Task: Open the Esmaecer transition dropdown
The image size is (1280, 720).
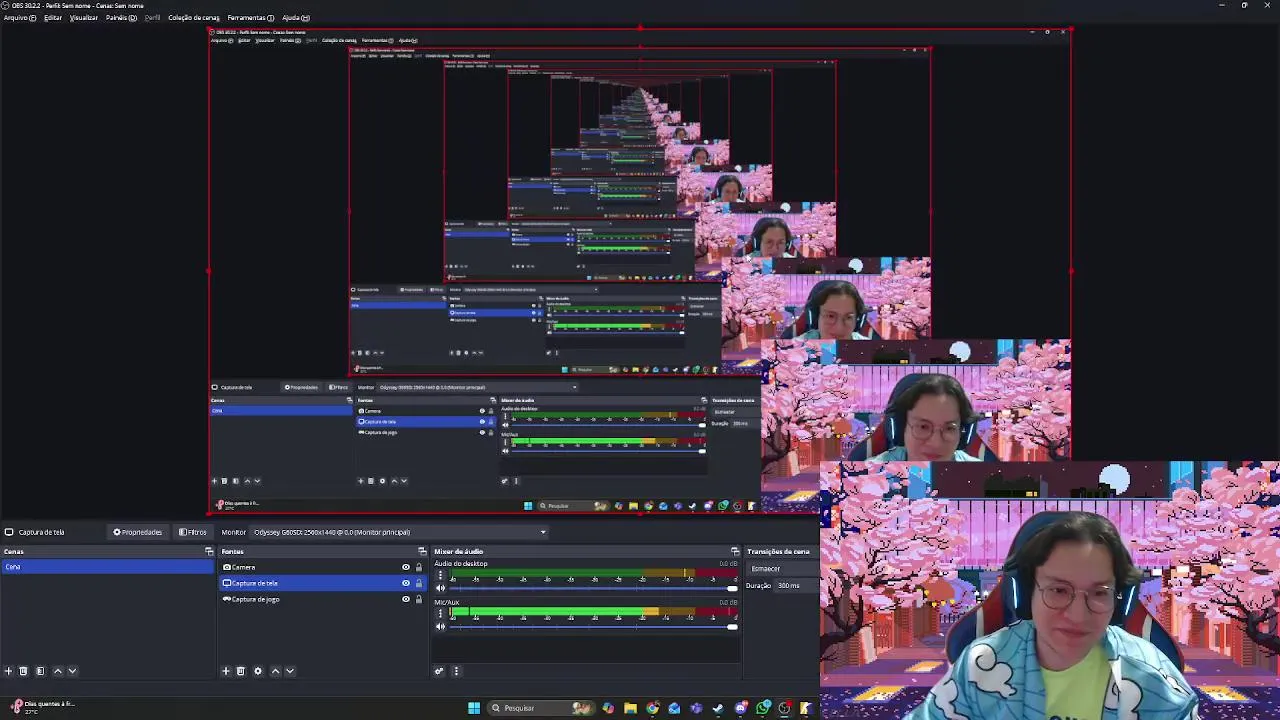Action: pyautogui.click(x=781, y=568)
